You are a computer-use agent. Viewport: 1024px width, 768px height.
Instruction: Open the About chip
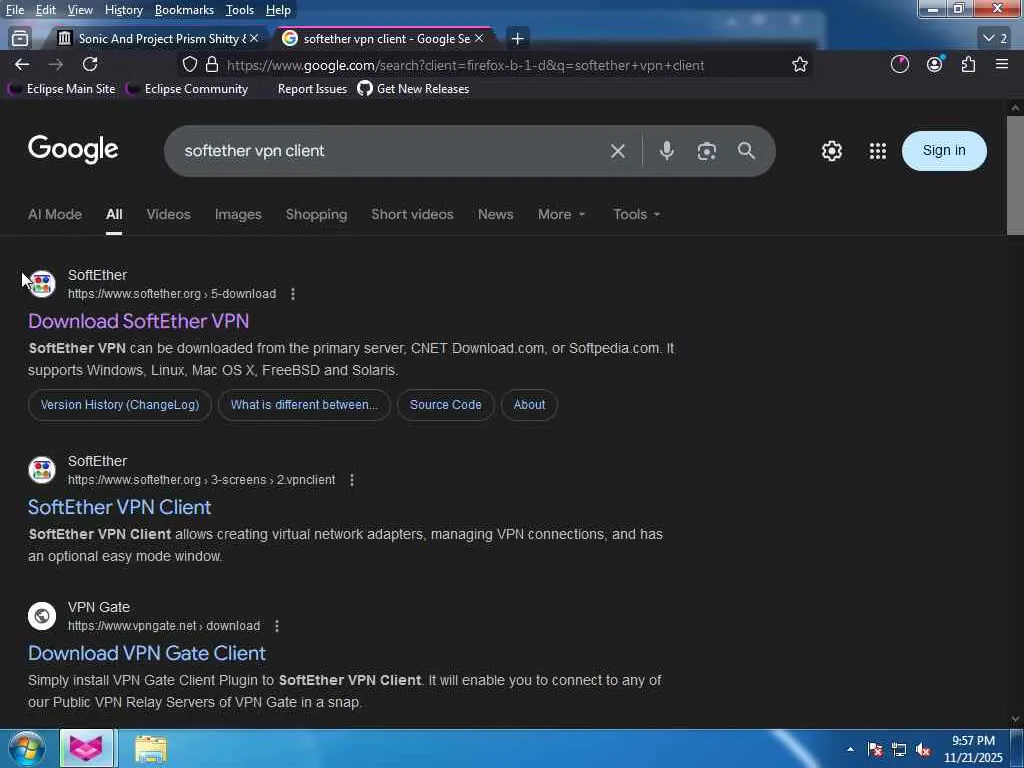click(x=529, y=405)
